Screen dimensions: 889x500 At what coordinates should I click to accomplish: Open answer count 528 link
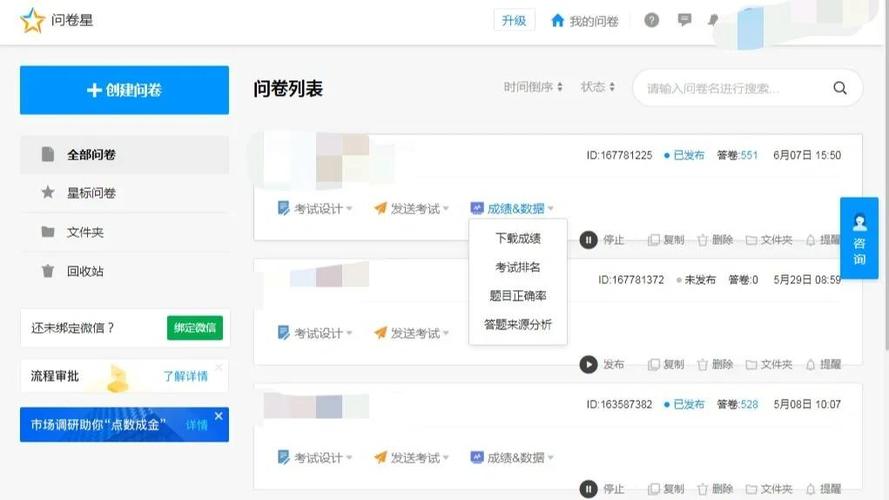[749, 404]
